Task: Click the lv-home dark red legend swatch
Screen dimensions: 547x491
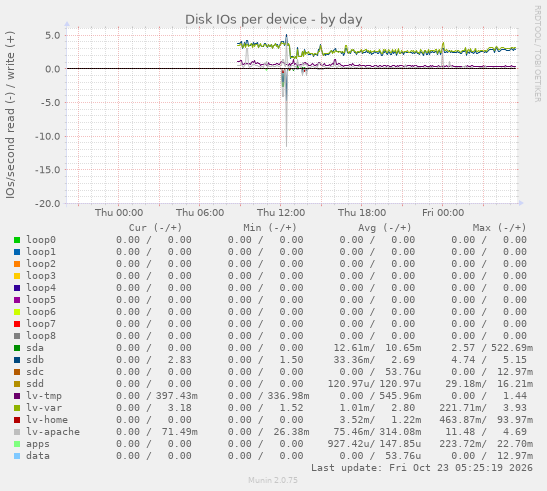Action: [x=17, y=420]
